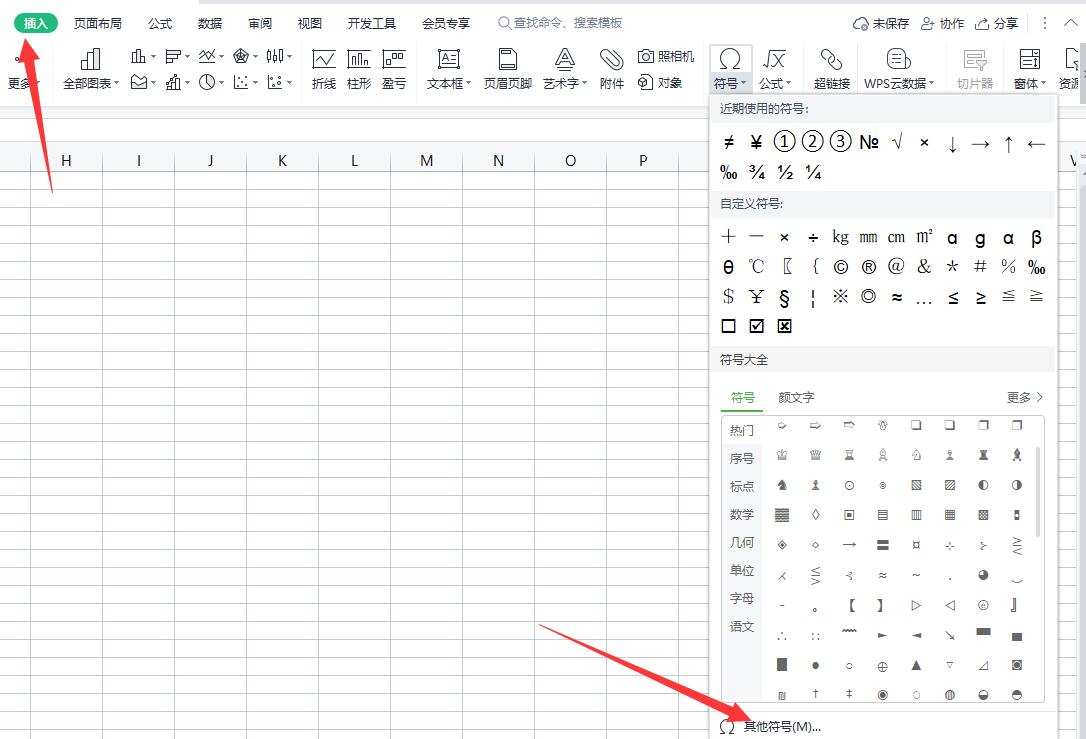Click the 查找命令、搜索模板 search box
Image resolution: width=1086 pixels, height=739 pixels.
(566, 23)
